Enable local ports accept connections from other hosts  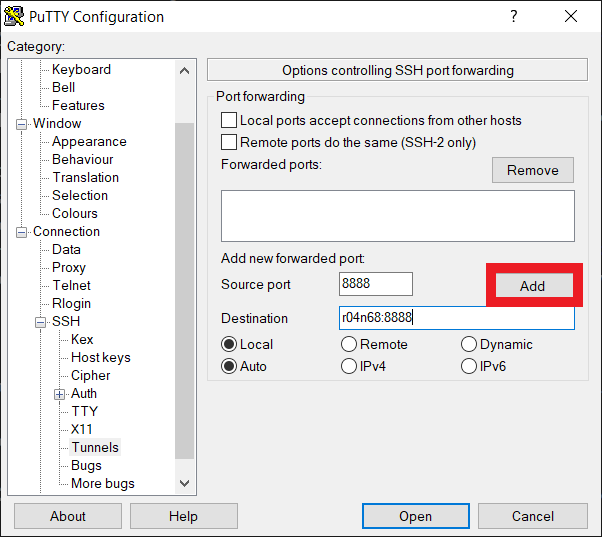tap(229, 121)
